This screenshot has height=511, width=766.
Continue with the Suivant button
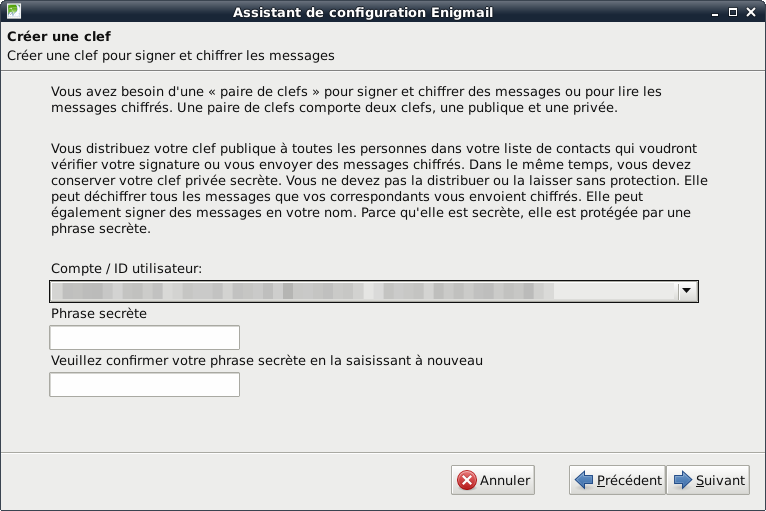(x=708, y=481)
